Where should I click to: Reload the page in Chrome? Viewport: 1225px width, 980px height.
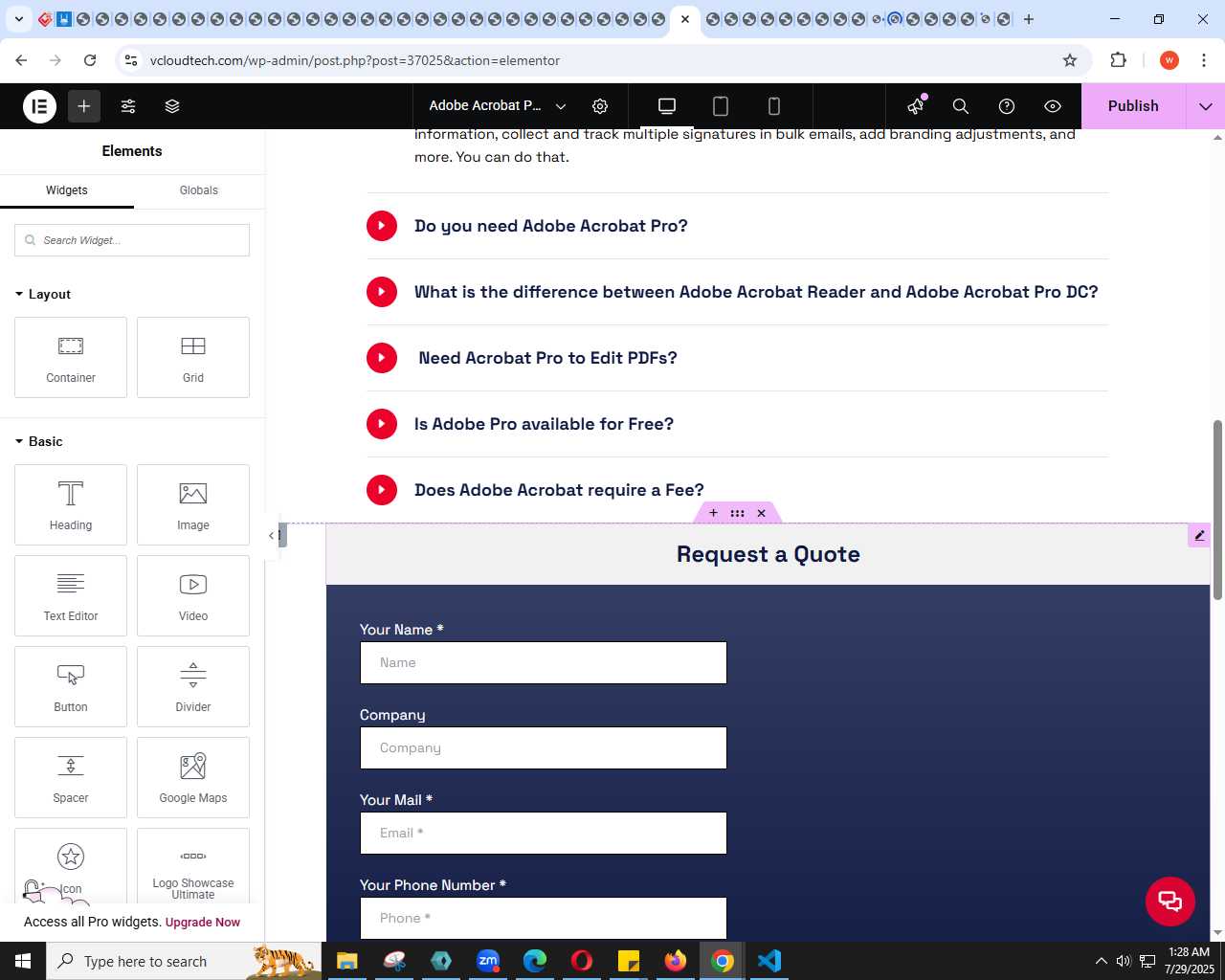point(90,60)
